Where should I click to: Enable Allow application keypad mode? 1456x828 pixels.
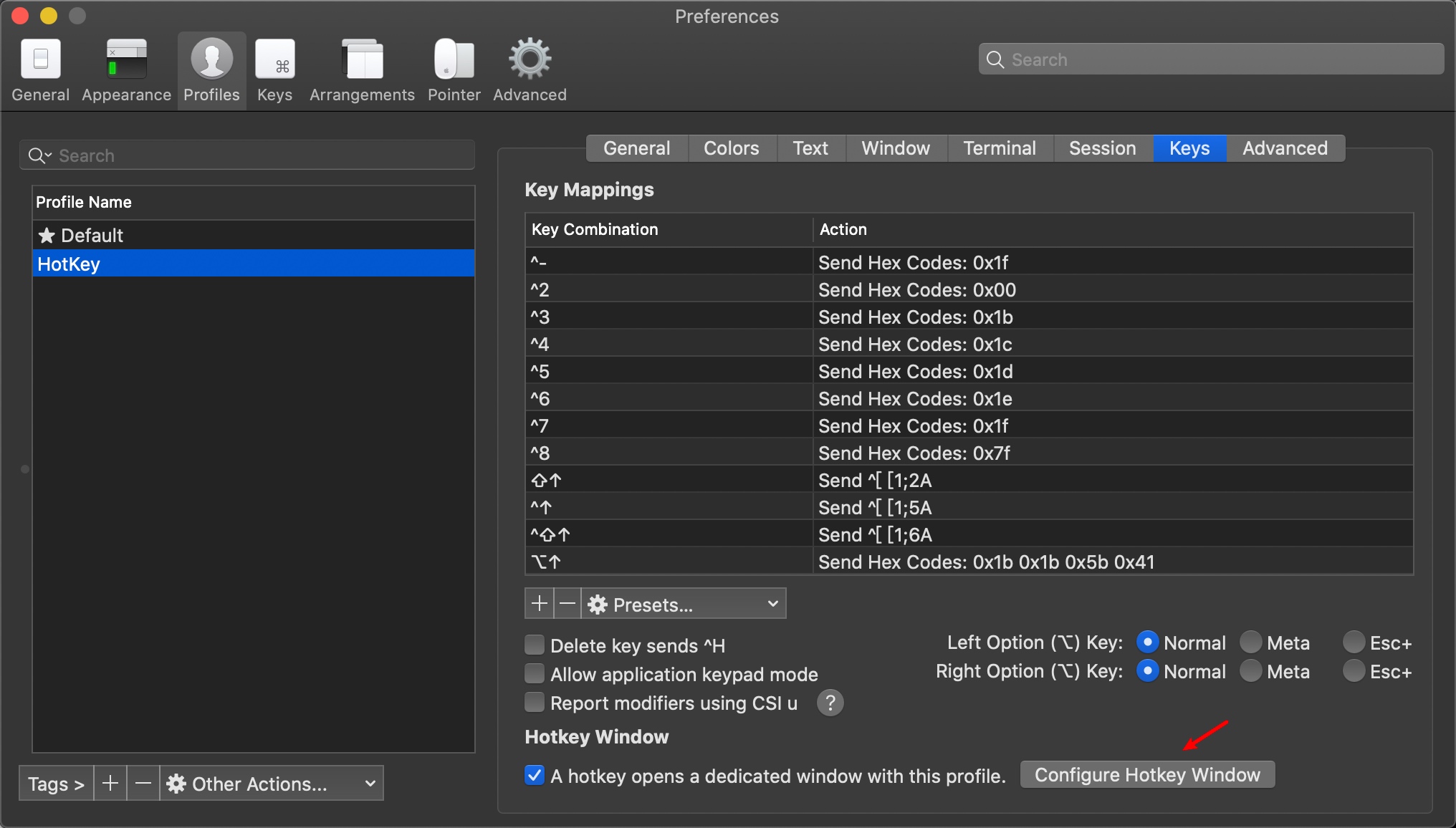[535, 674]
